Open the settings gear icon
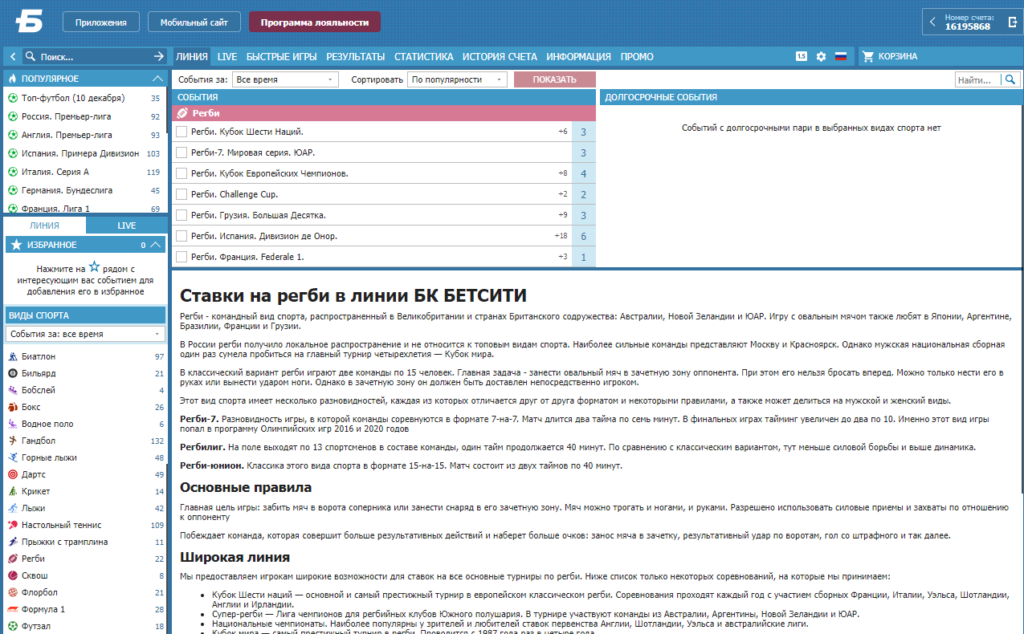This screenshot has width=1024, height=634. click(821, 57)
